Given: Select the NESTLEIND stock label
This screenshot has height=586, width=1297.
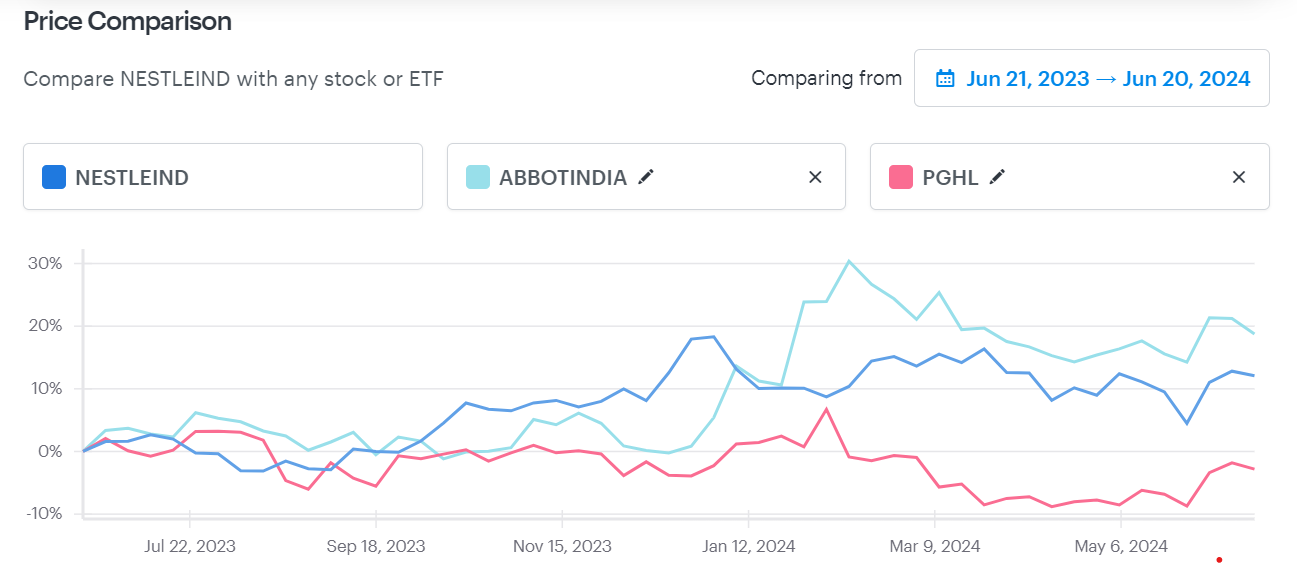Looking at the screenshot, I should (132, 178).
